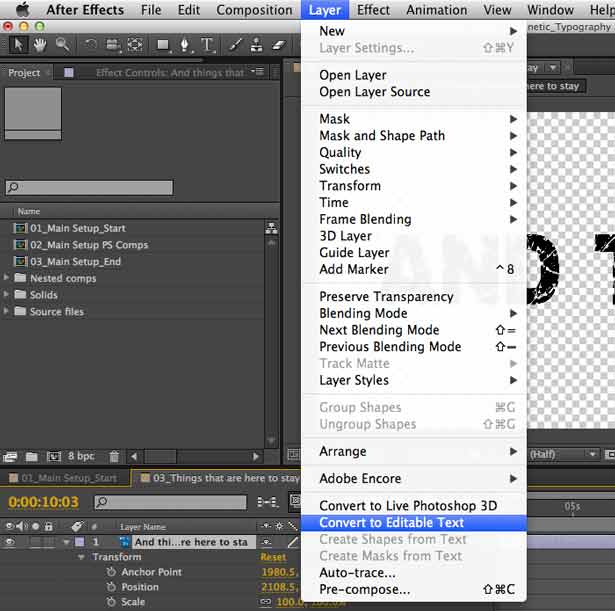Open the Effect menu
Screen dimensions: 615x611
click(x=373, y=10)
